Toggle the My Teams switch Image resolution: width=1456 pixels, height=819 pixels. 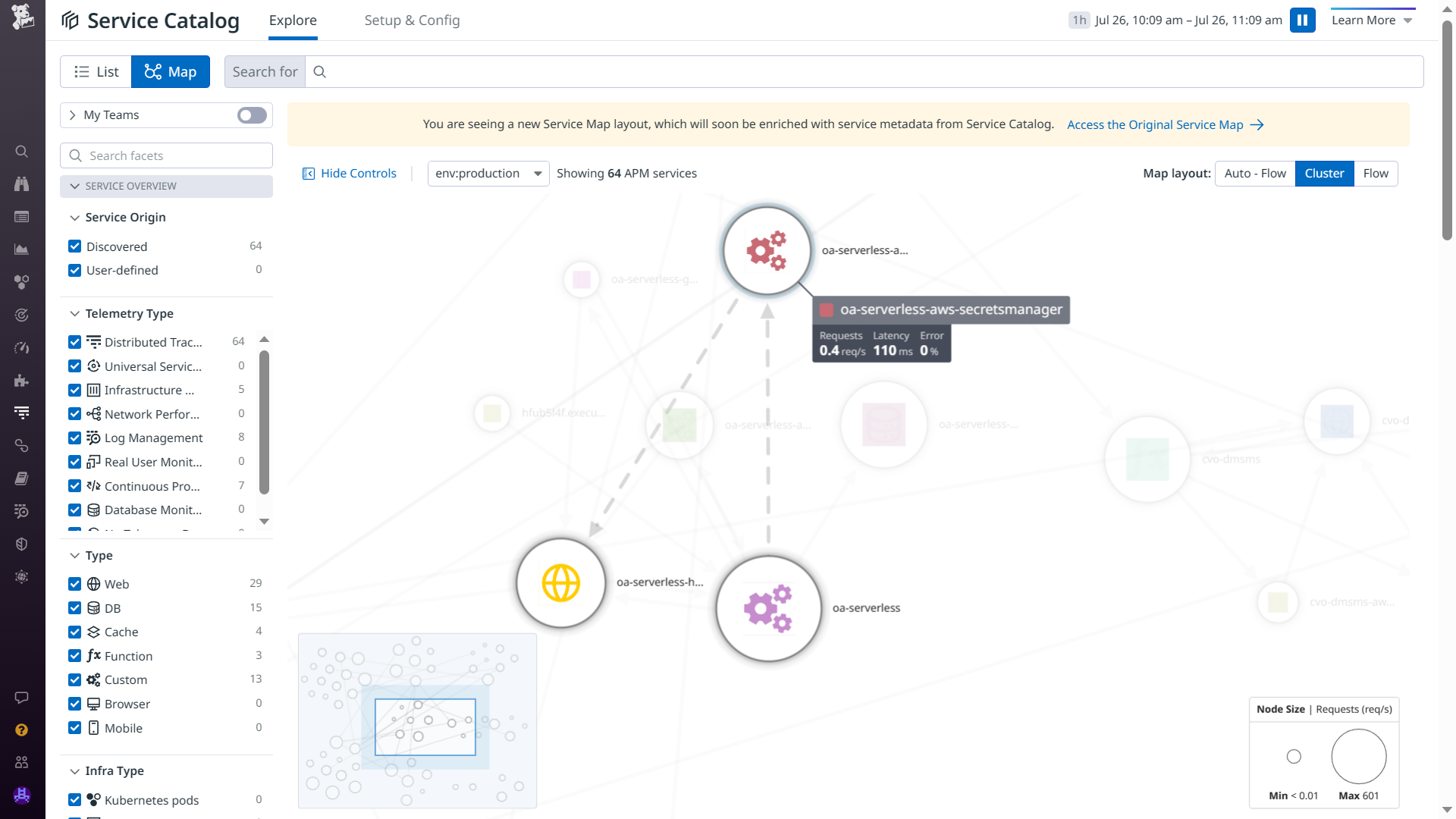252,115
